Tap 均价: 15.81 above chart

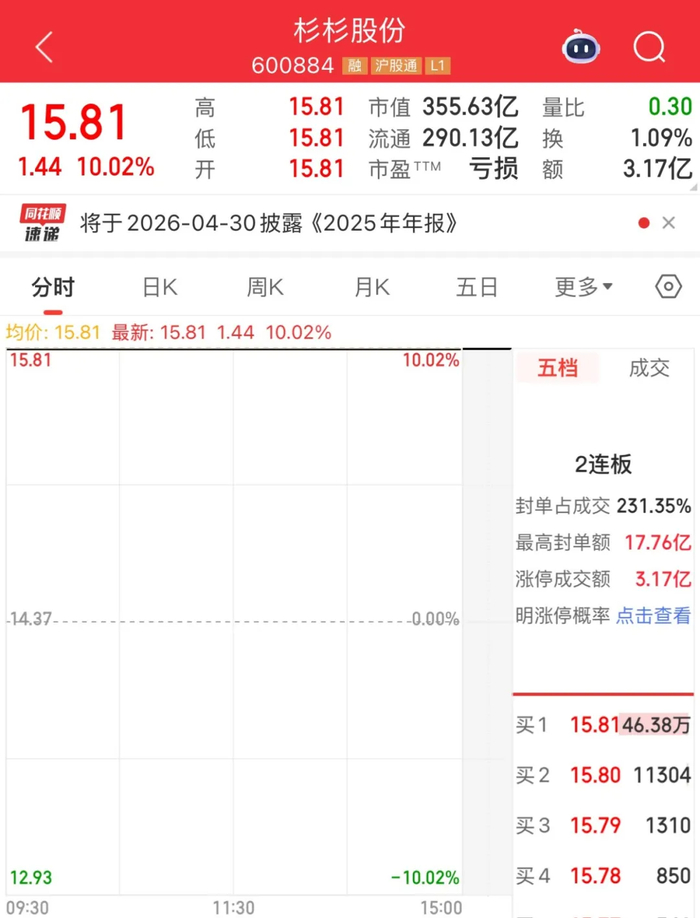53,333
